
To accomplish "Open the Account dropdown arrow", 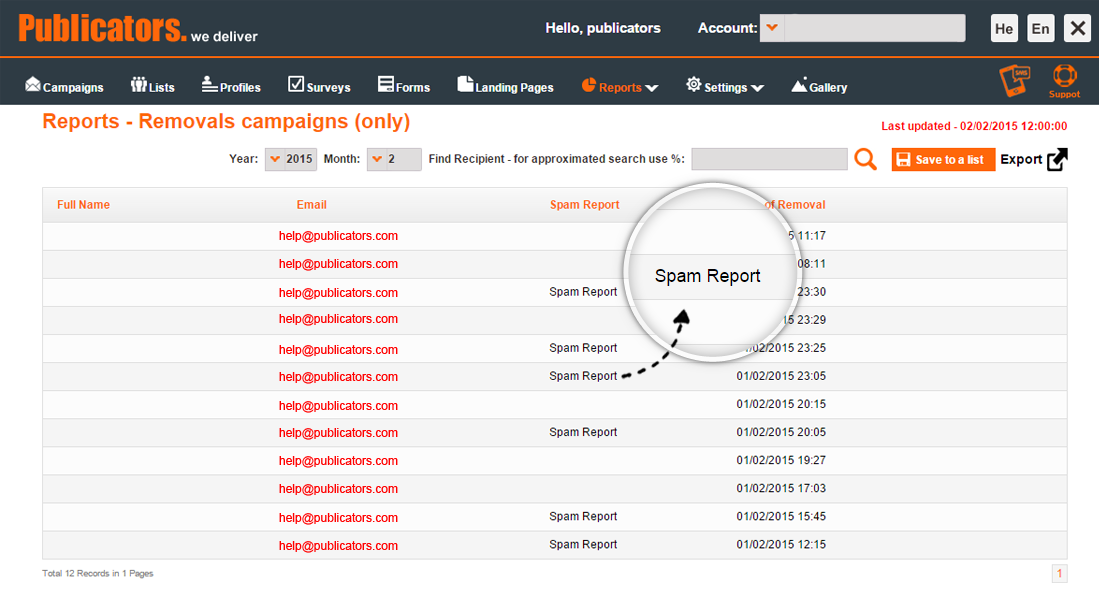I will (x=772, y=28).
